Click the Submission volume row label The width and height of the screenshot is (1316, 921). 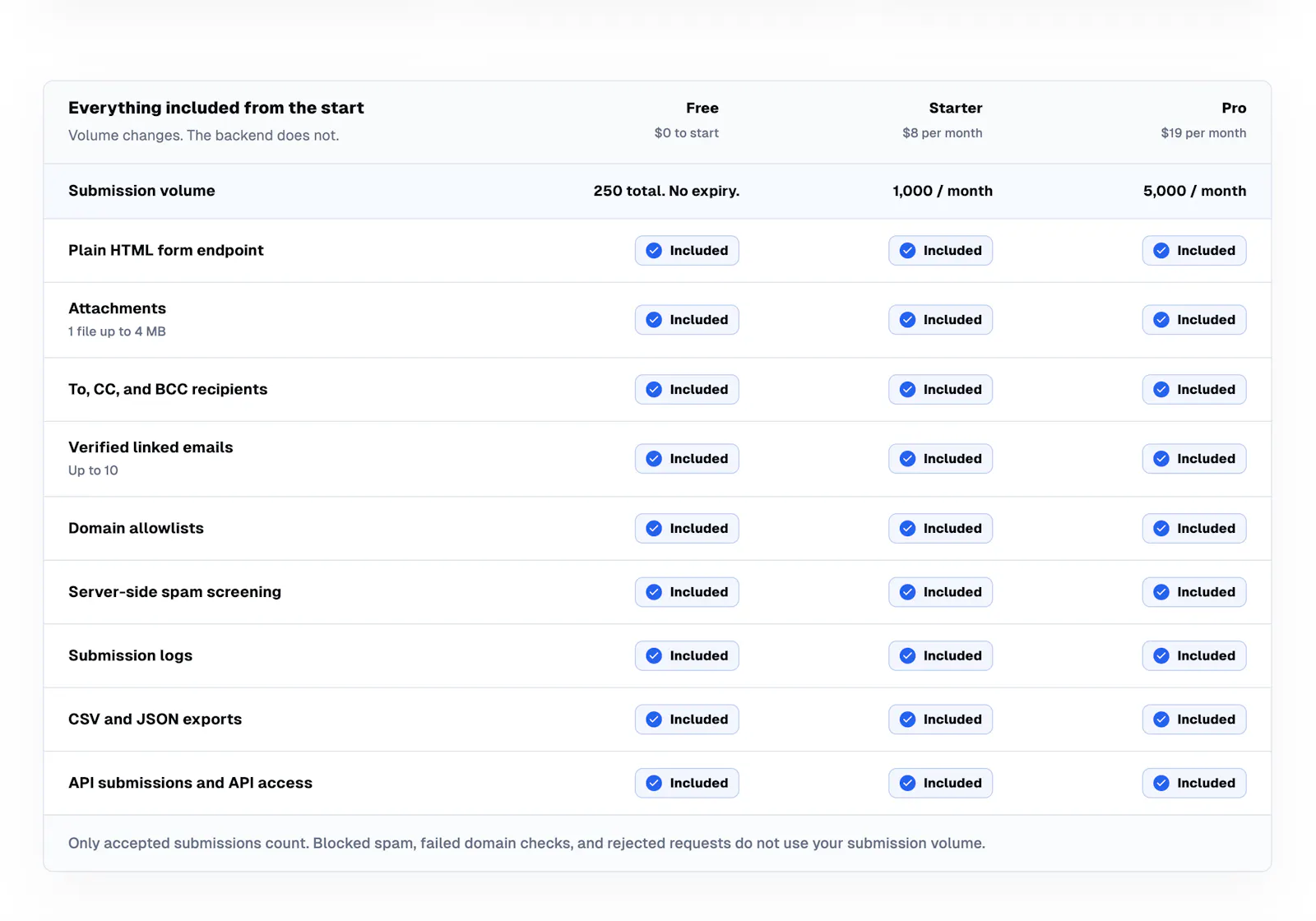point(141,191)
